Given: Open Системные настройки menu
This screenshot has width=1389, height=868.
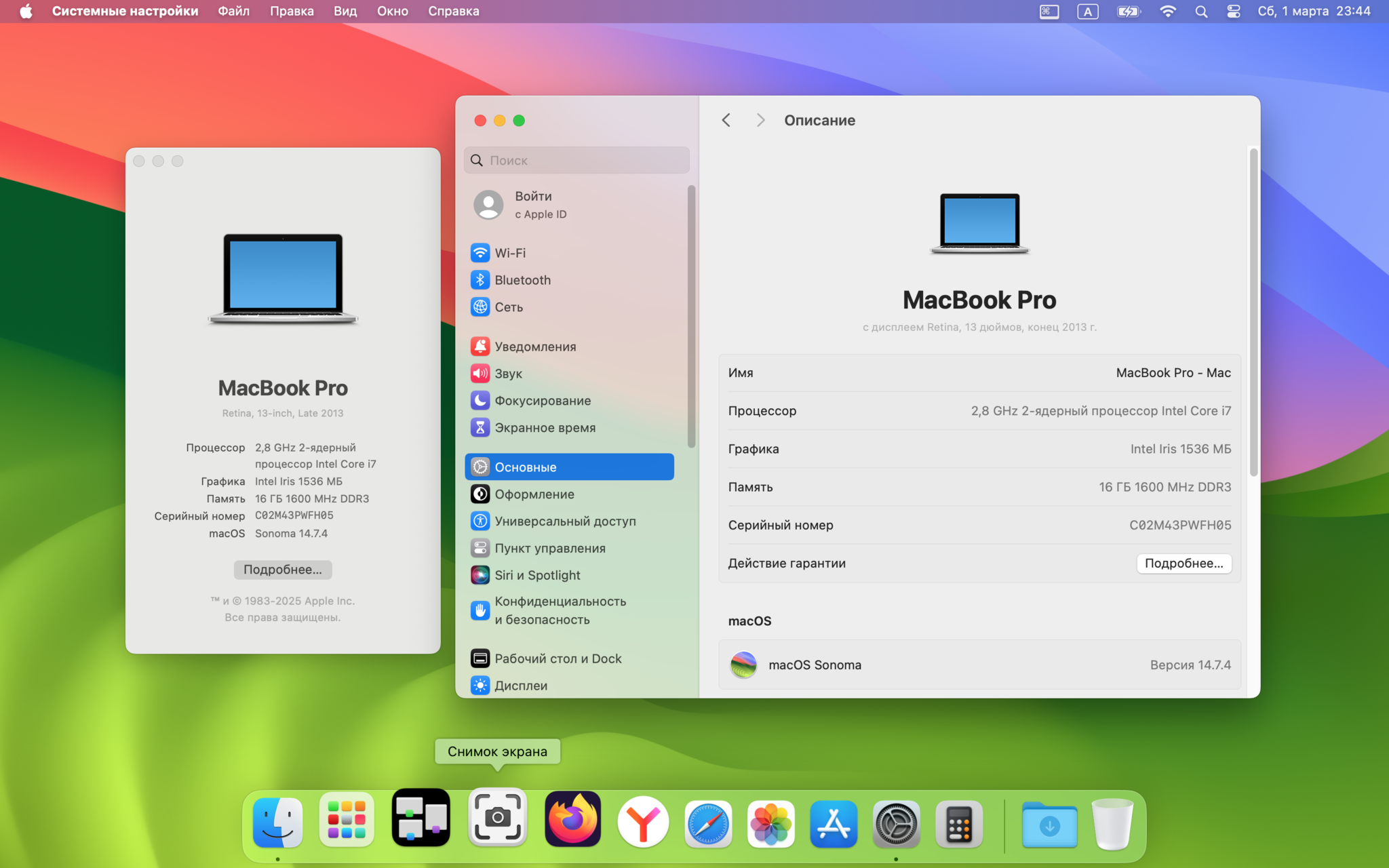Looking at the screenshot, I should click(125, 11).
